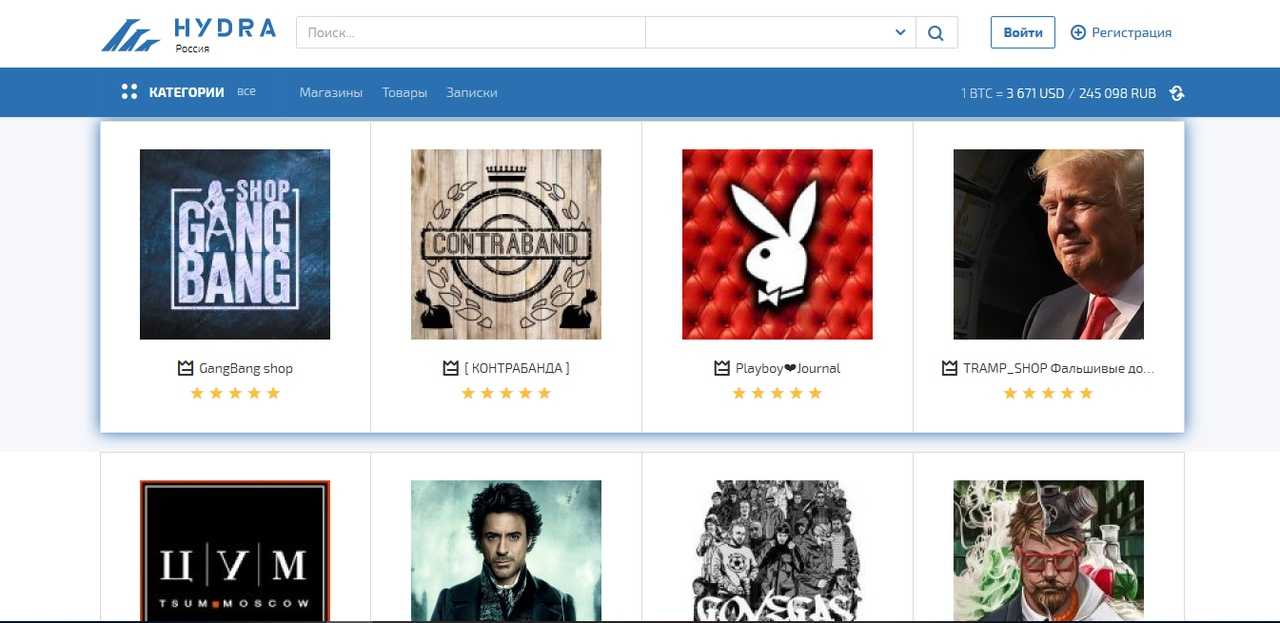
Task: Click the 'все' link next to categories
Action: coord(246,92)
